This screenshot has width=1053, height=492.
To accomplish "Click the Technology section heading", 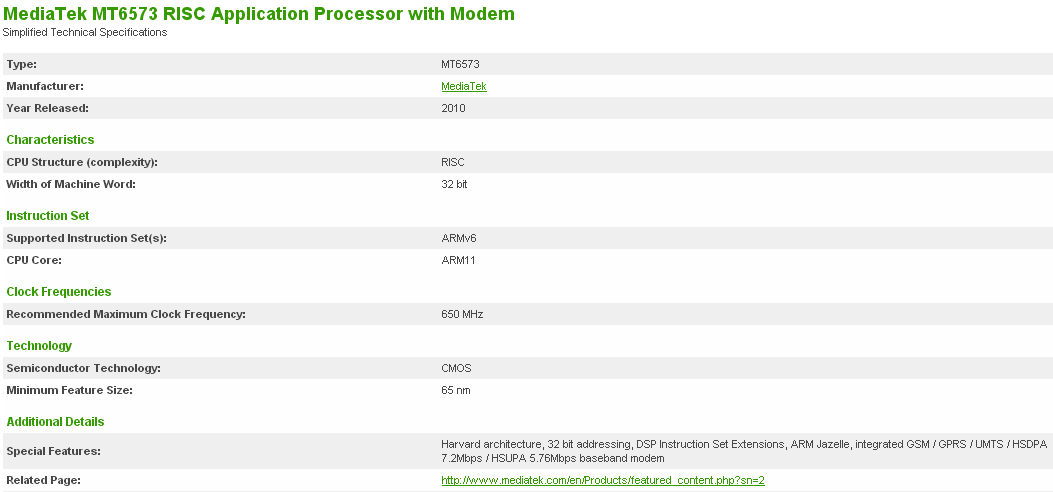I will point(39,346).
